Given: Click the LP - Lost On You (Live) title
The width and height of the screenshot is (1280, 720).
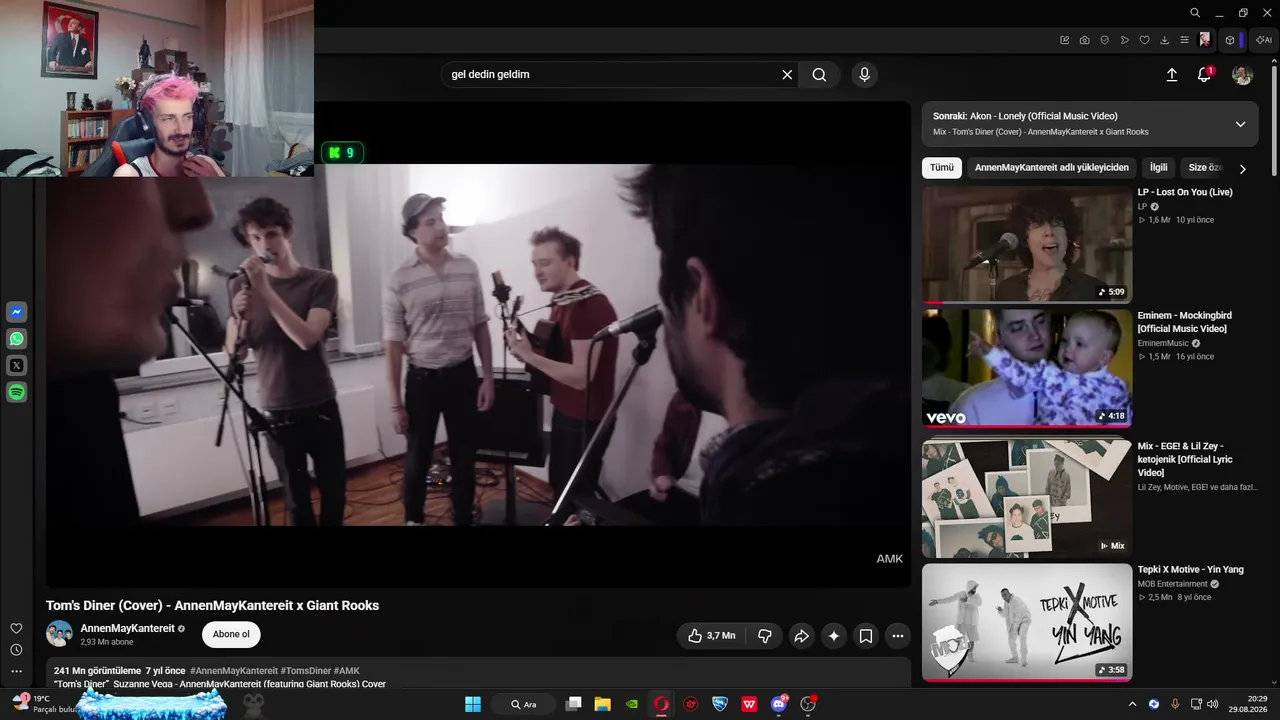Looking at the screenshot, I should [x=1185, y=192].
